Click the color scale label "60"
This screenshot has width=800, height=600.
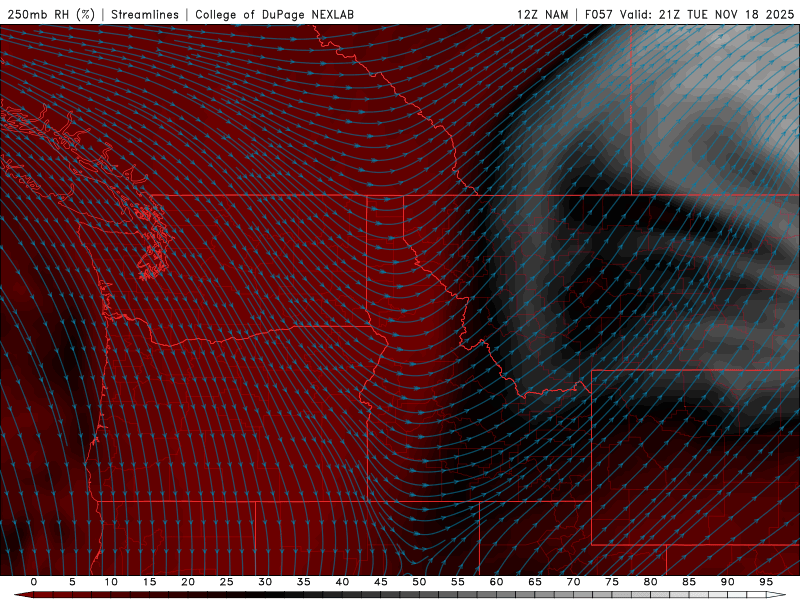(x=496, y=582)
